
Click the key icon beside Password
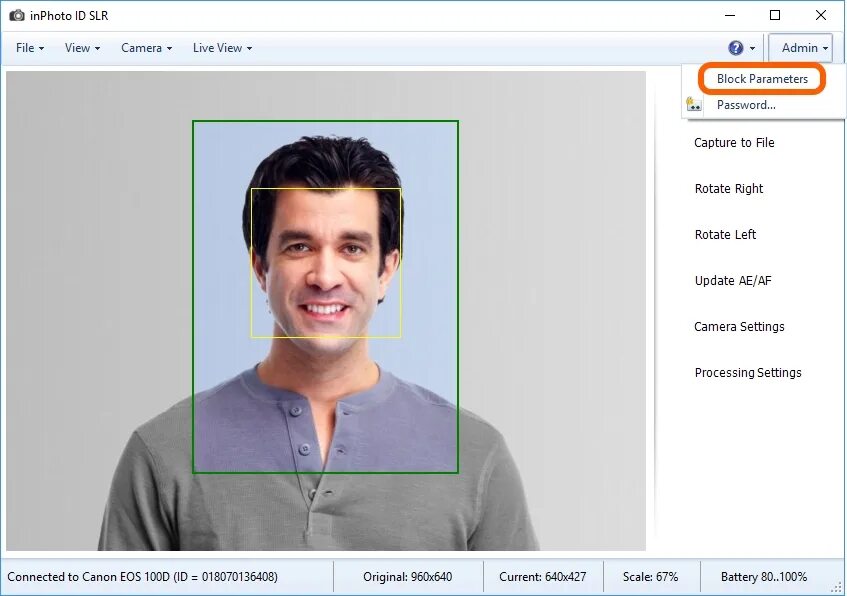[694, 104]
